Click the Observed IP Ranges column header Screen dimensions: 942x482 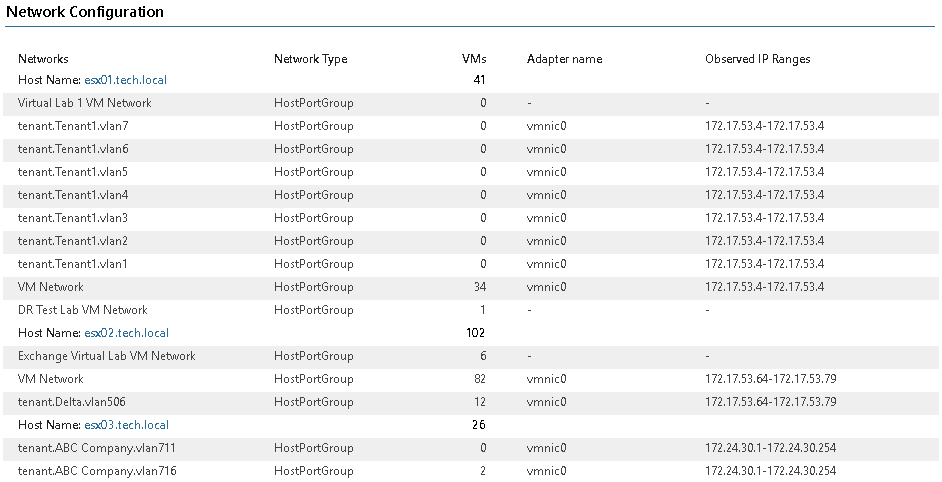758,59
